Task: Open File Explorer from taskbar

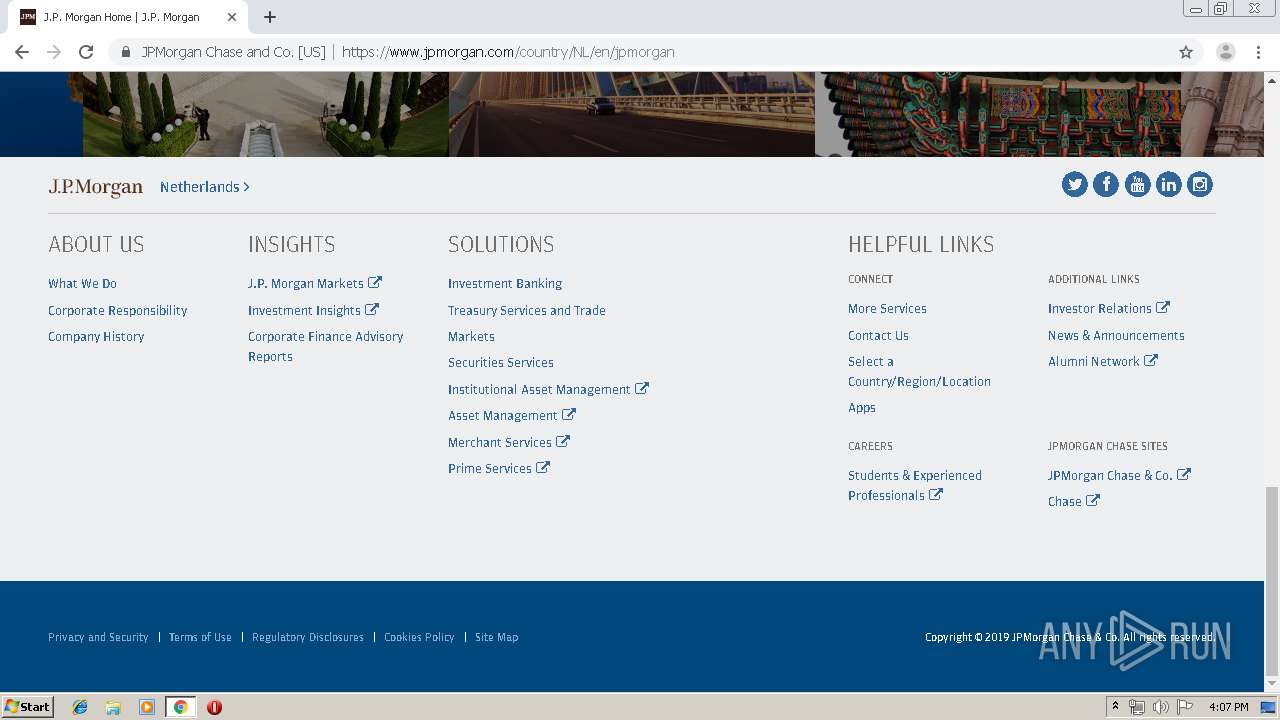Action: (113, 707)
